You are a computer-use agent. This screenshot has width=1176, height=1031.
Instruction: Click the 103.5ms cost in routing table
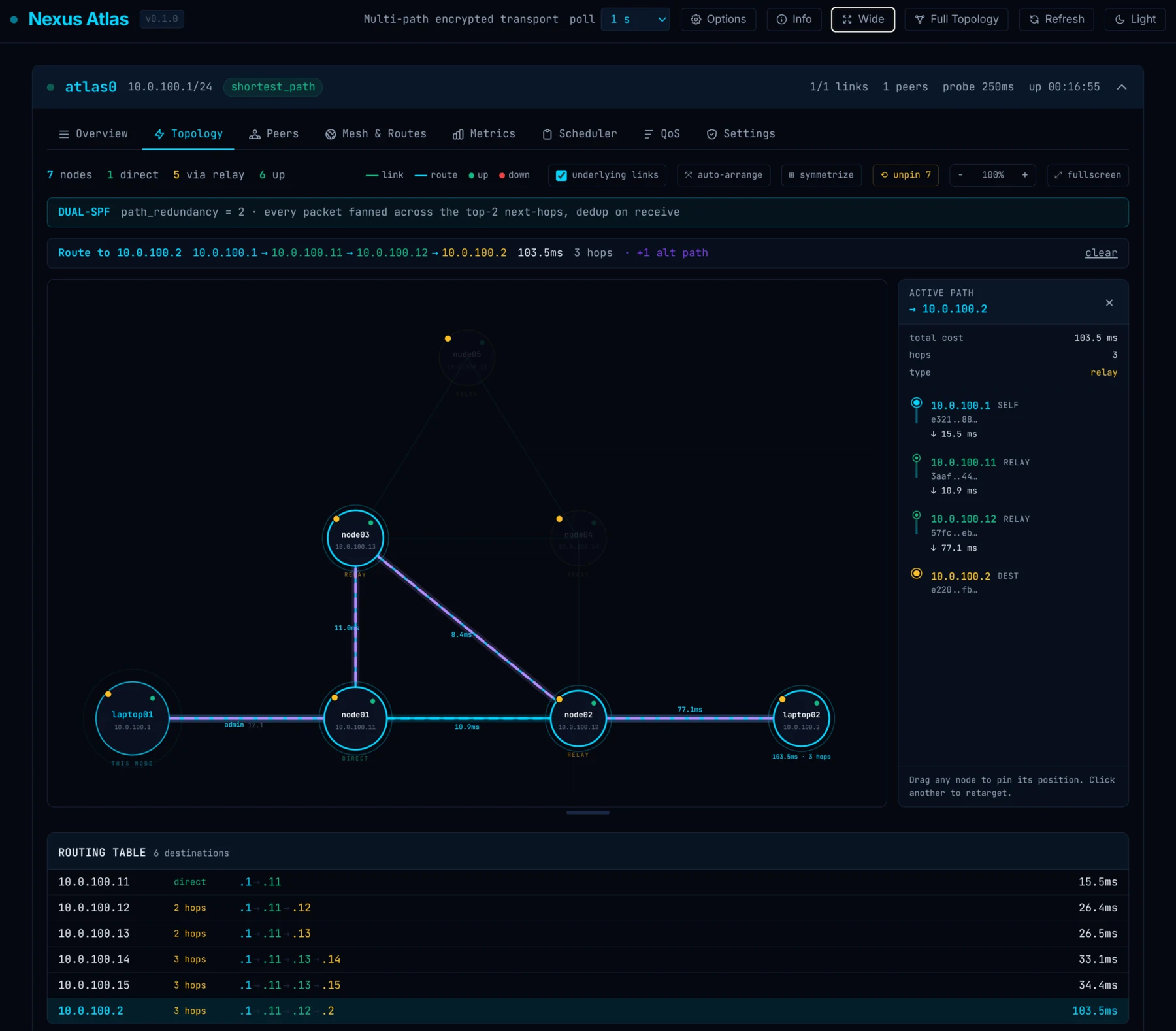(1095, 1011)
